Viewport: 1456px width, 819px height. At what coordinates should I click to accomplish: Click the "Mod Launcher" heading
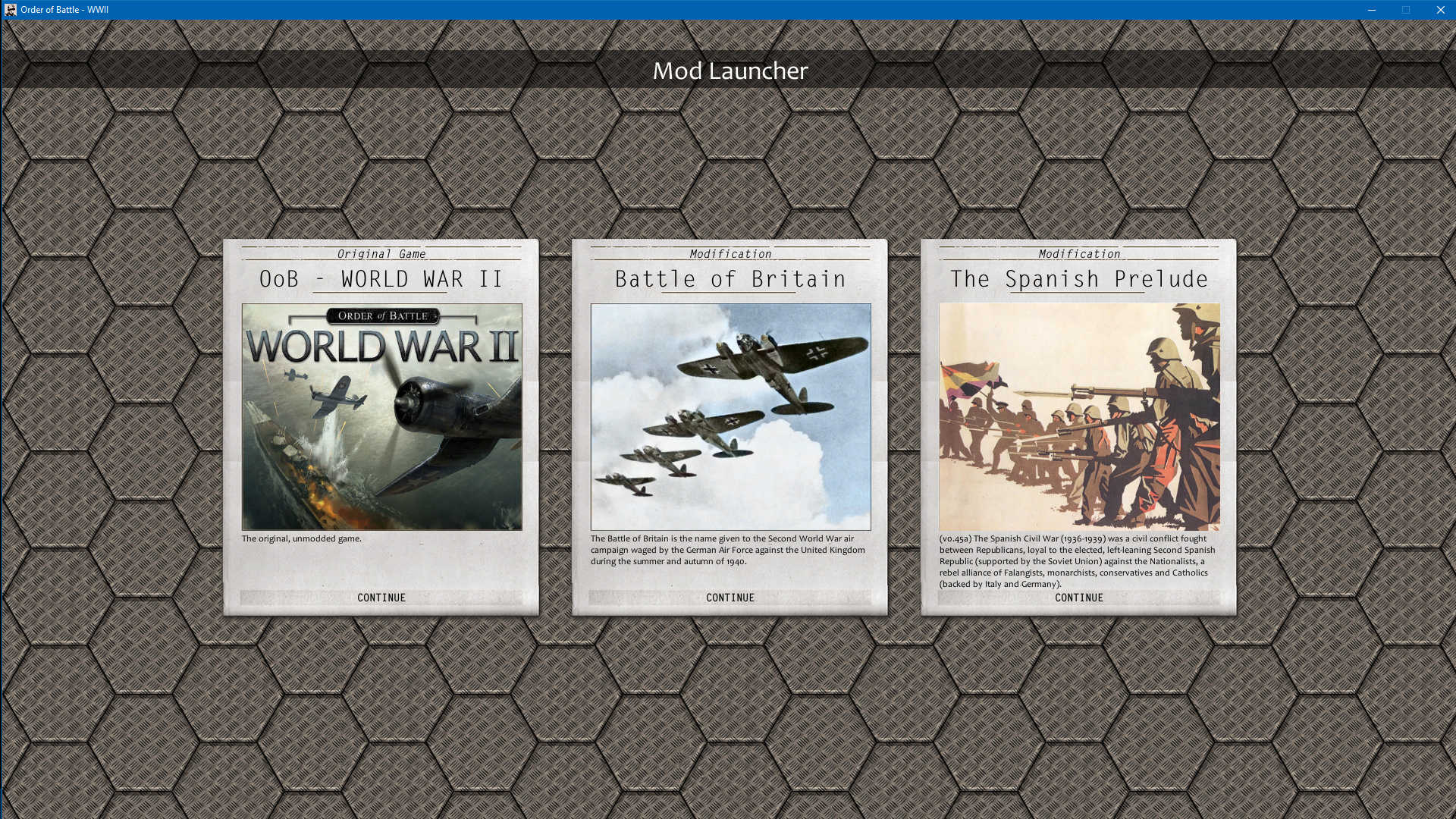730,71
